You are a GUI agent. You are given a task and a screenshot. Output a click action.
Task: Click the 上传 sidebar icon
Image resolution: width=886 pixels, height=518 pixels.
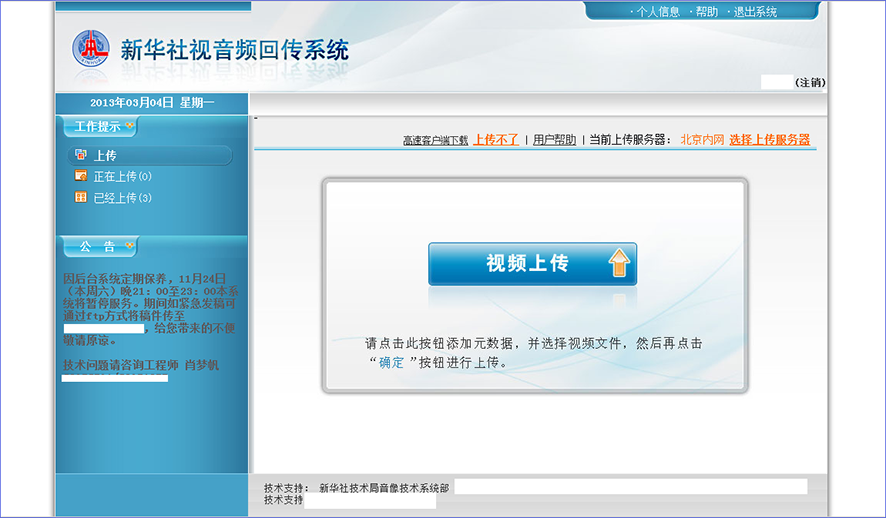81,155
